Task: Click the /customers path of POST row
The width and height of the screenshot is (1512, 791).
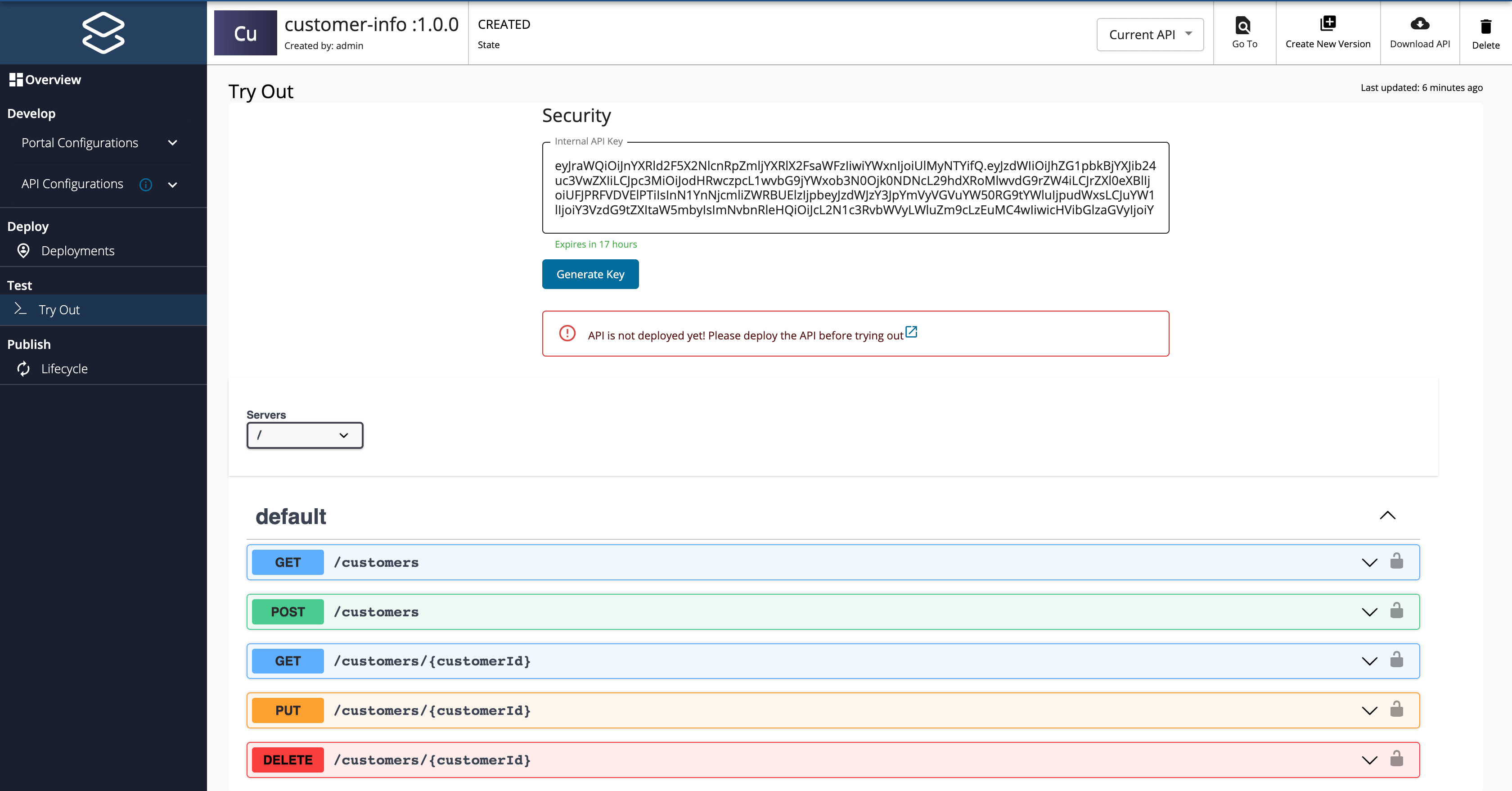Action: tap(376, 612)
